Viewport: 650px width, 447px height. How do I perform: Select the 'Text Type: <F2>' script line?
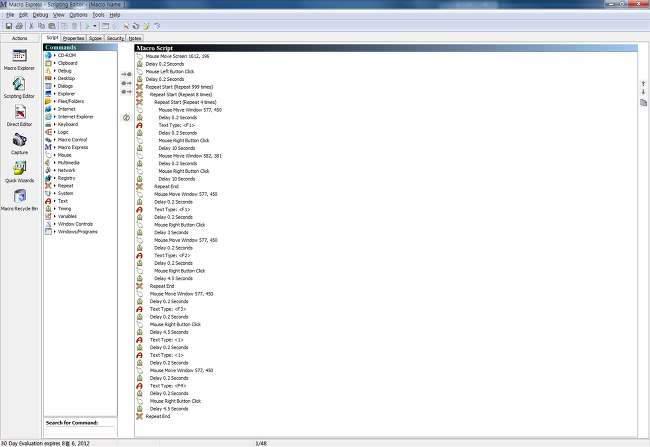[172, 255]
